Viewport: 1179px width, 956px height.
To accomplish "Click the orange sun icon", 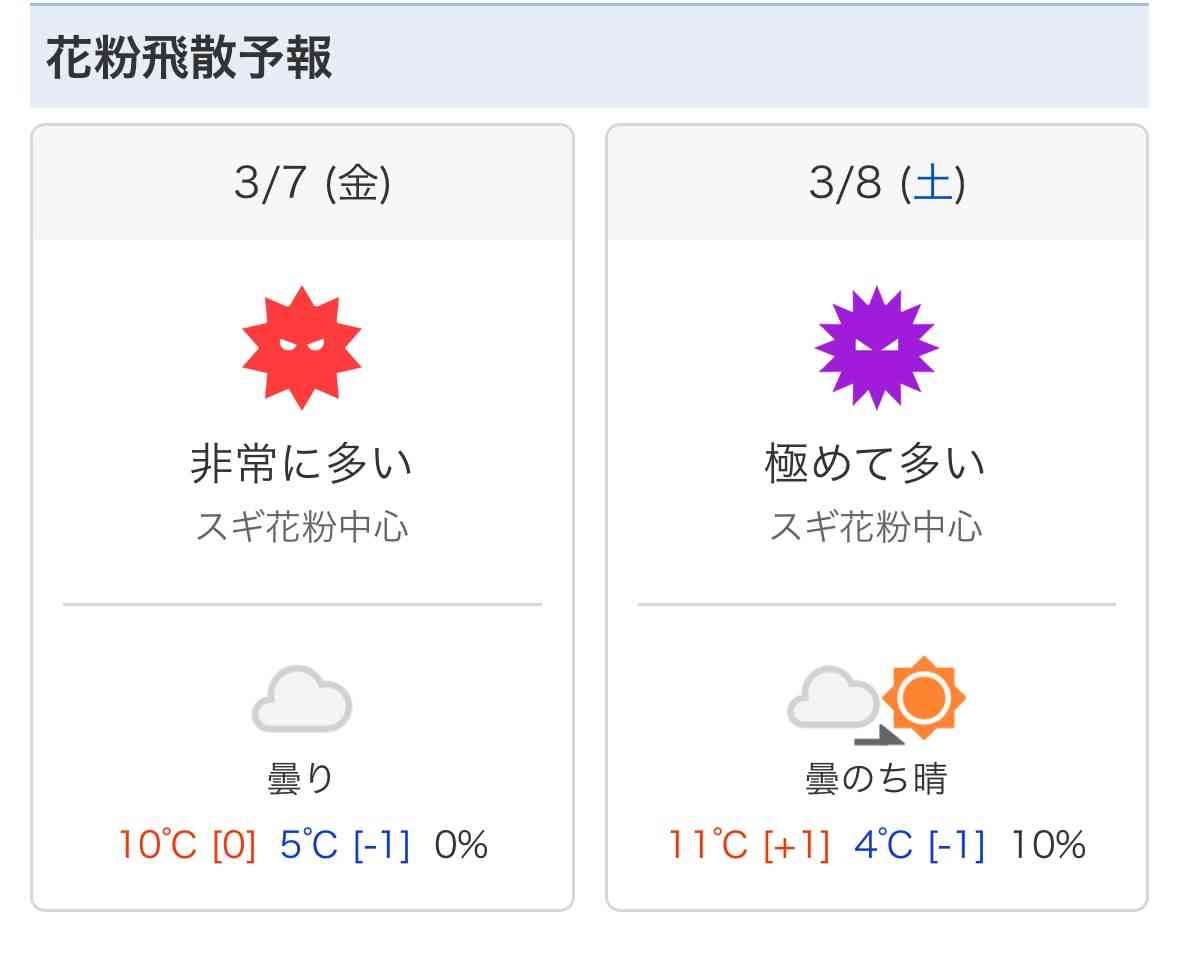I will click(x=924, y=697).
